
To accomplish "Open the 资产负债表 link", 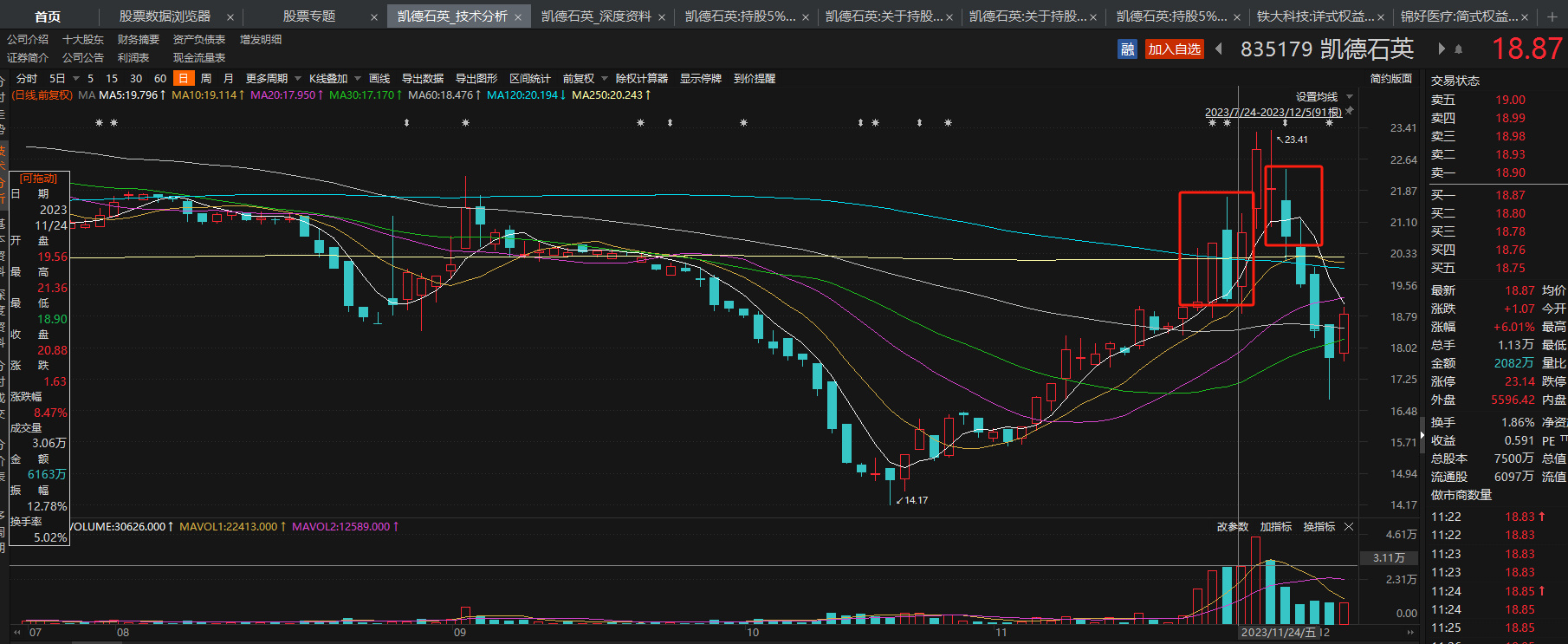I will point(199,40).
